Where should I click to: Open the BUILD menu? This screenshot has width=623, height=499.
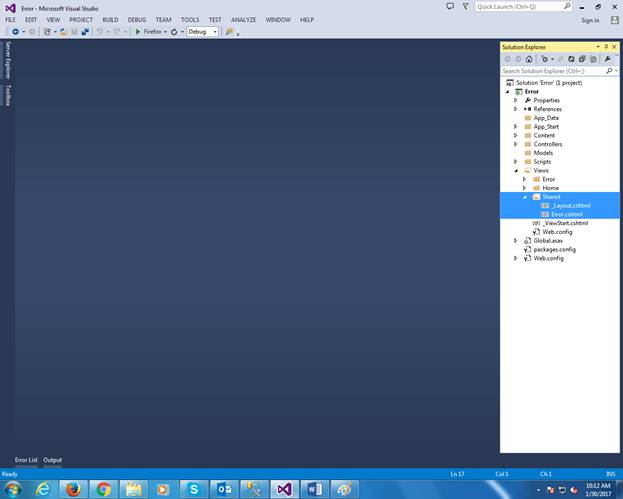[110, 19]
